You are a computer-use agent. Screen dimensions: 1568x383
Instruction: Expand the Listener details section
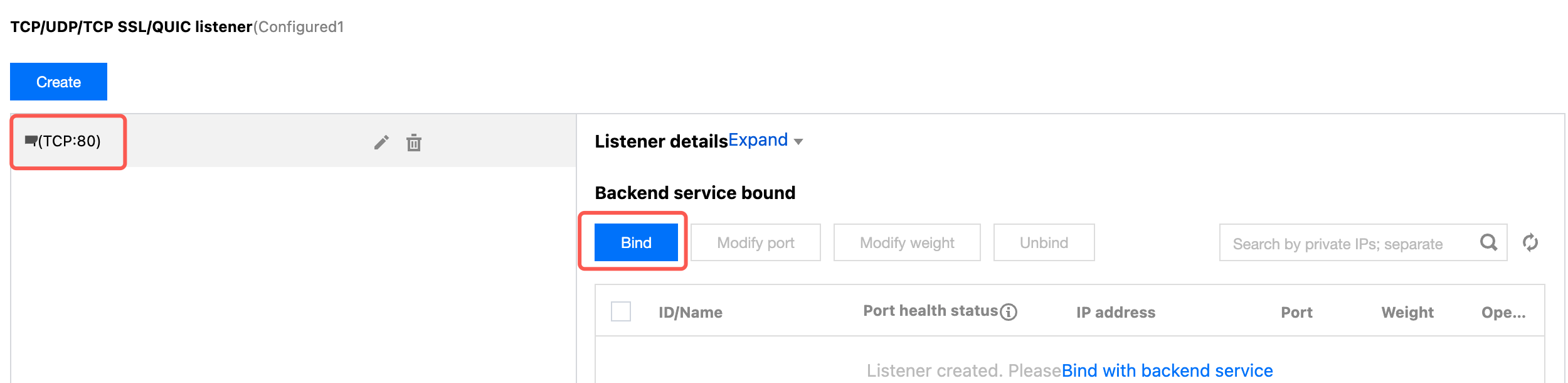(x=758, y=140)
